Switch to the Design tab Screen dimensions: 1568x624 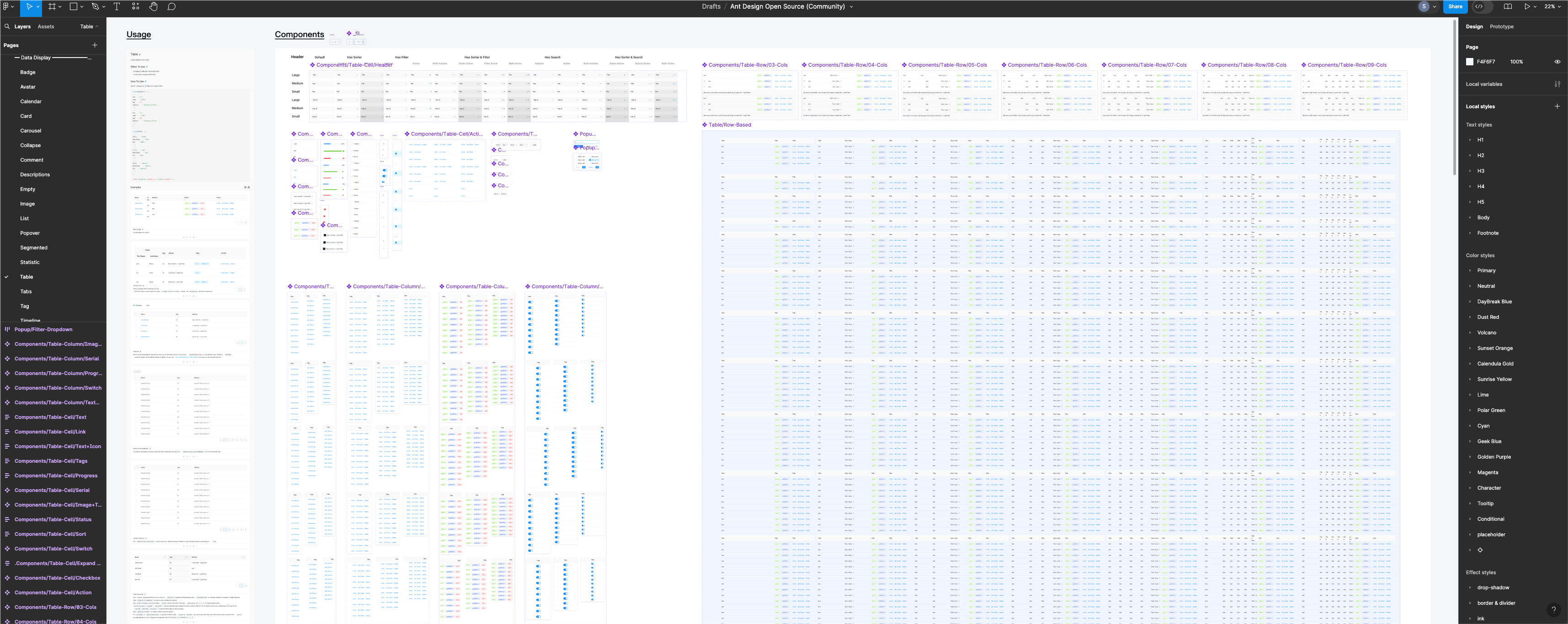pyautogui.click(x=1474, y=27)
